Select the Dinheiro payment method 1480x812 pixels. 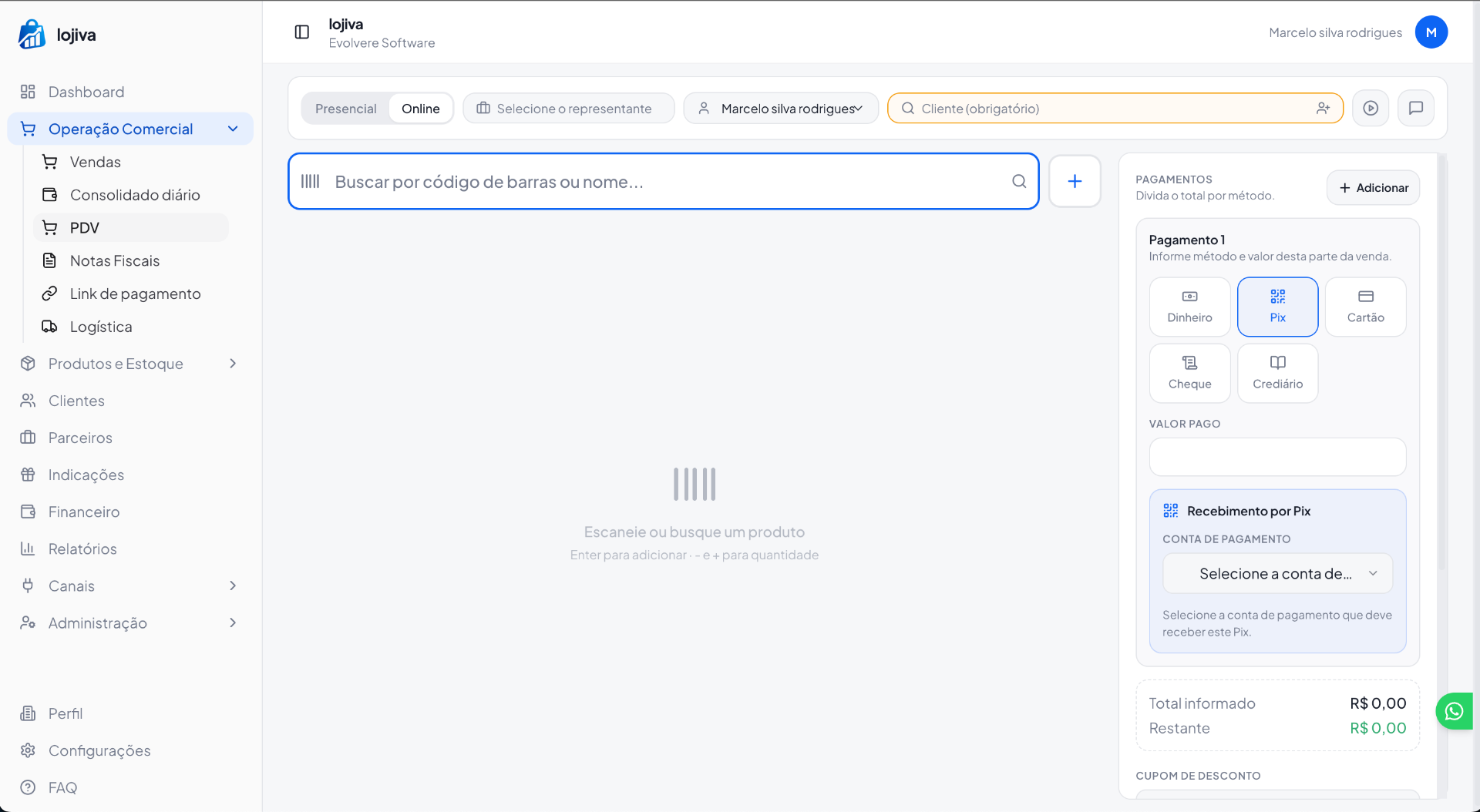1189,307
